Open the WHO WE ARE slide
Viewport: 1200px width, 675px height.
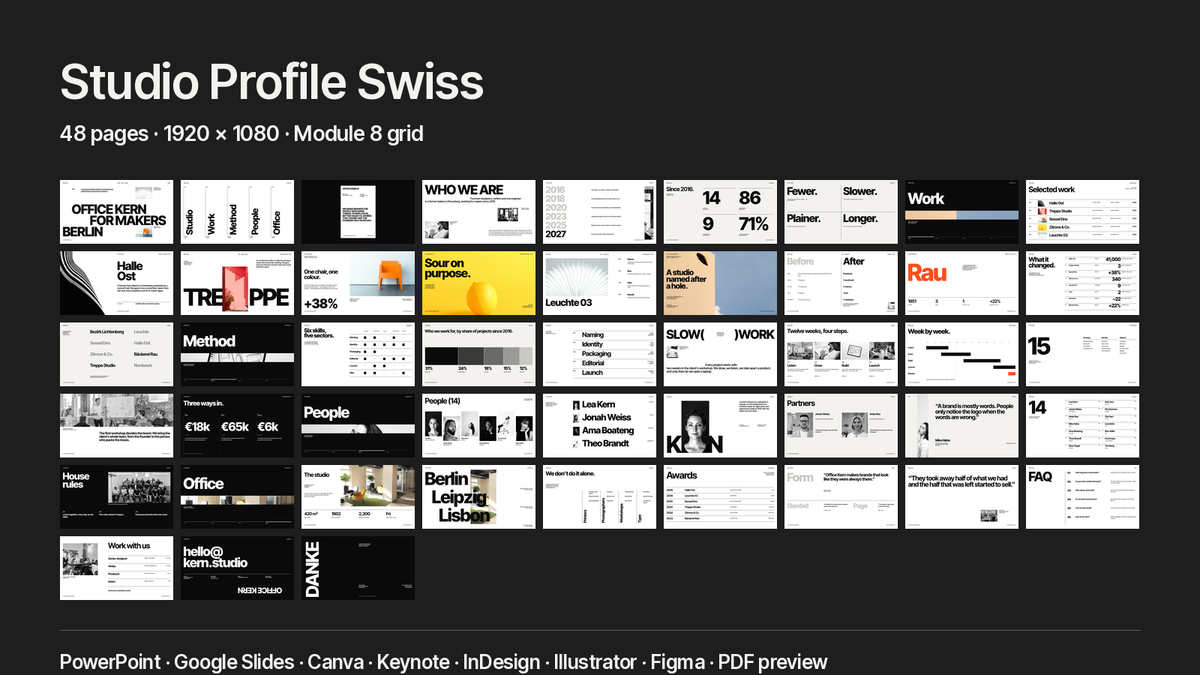point(479,212)
